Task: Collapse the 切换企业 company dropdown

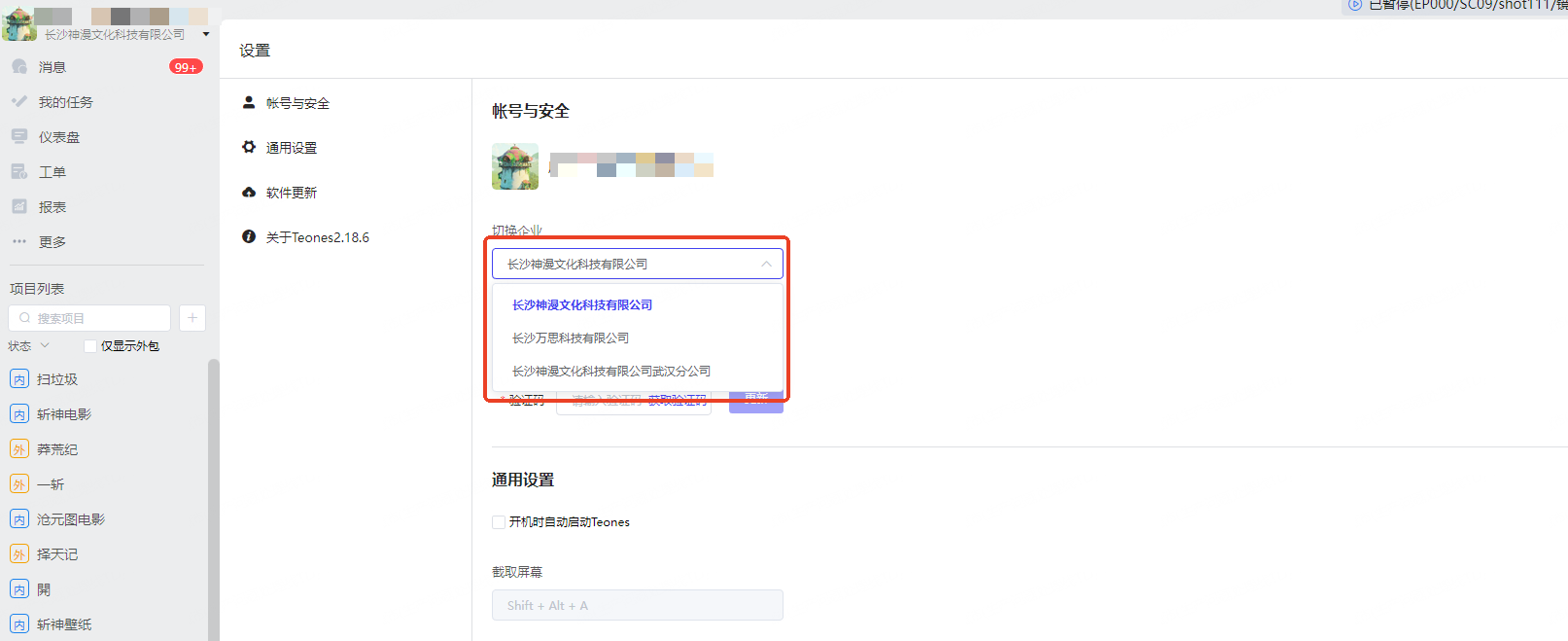Action: pyautogui.click(x=766, y=264)
